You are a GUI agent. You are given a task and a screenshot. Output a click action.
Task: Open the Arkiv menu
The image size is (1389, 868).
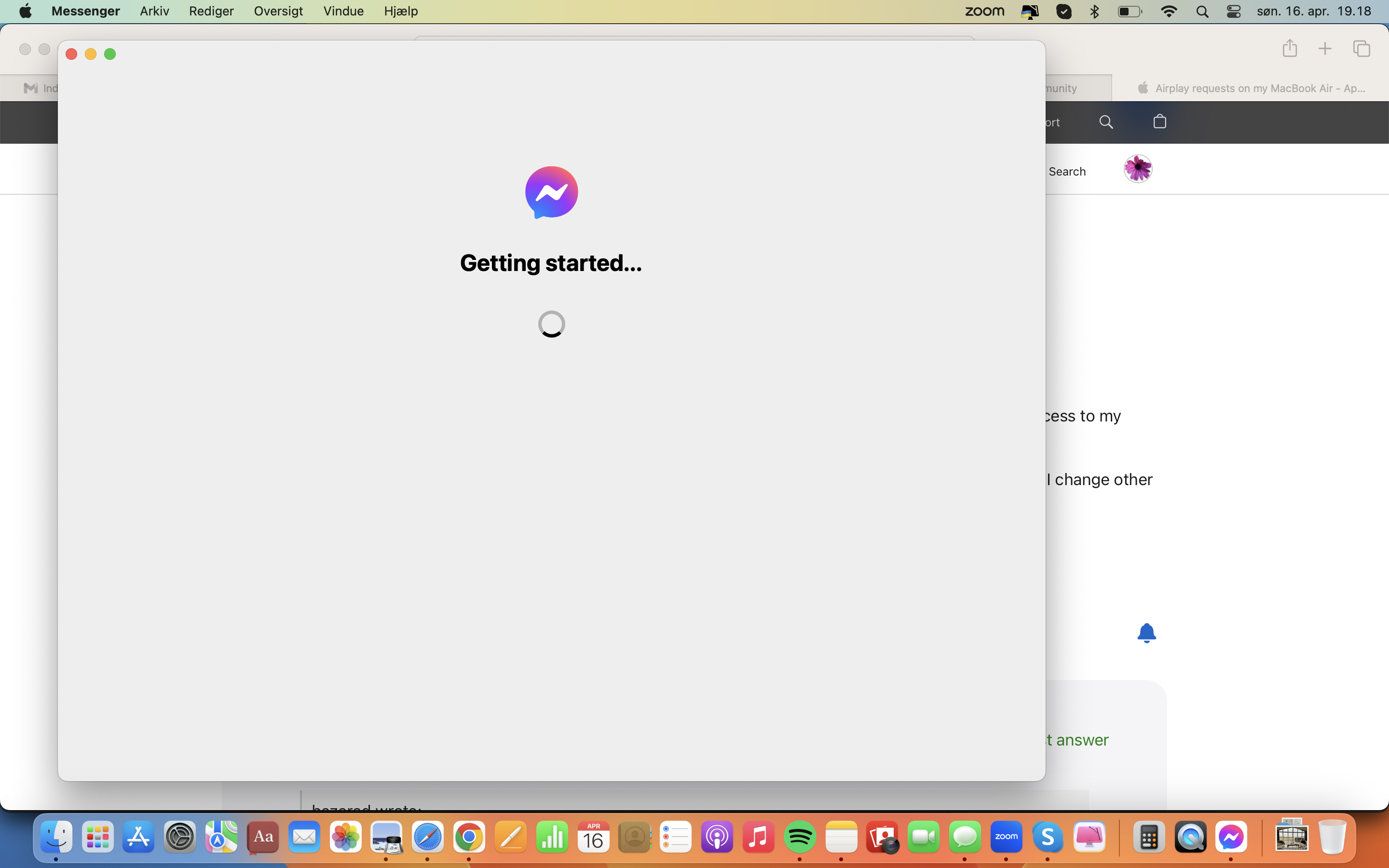[154, 12]
